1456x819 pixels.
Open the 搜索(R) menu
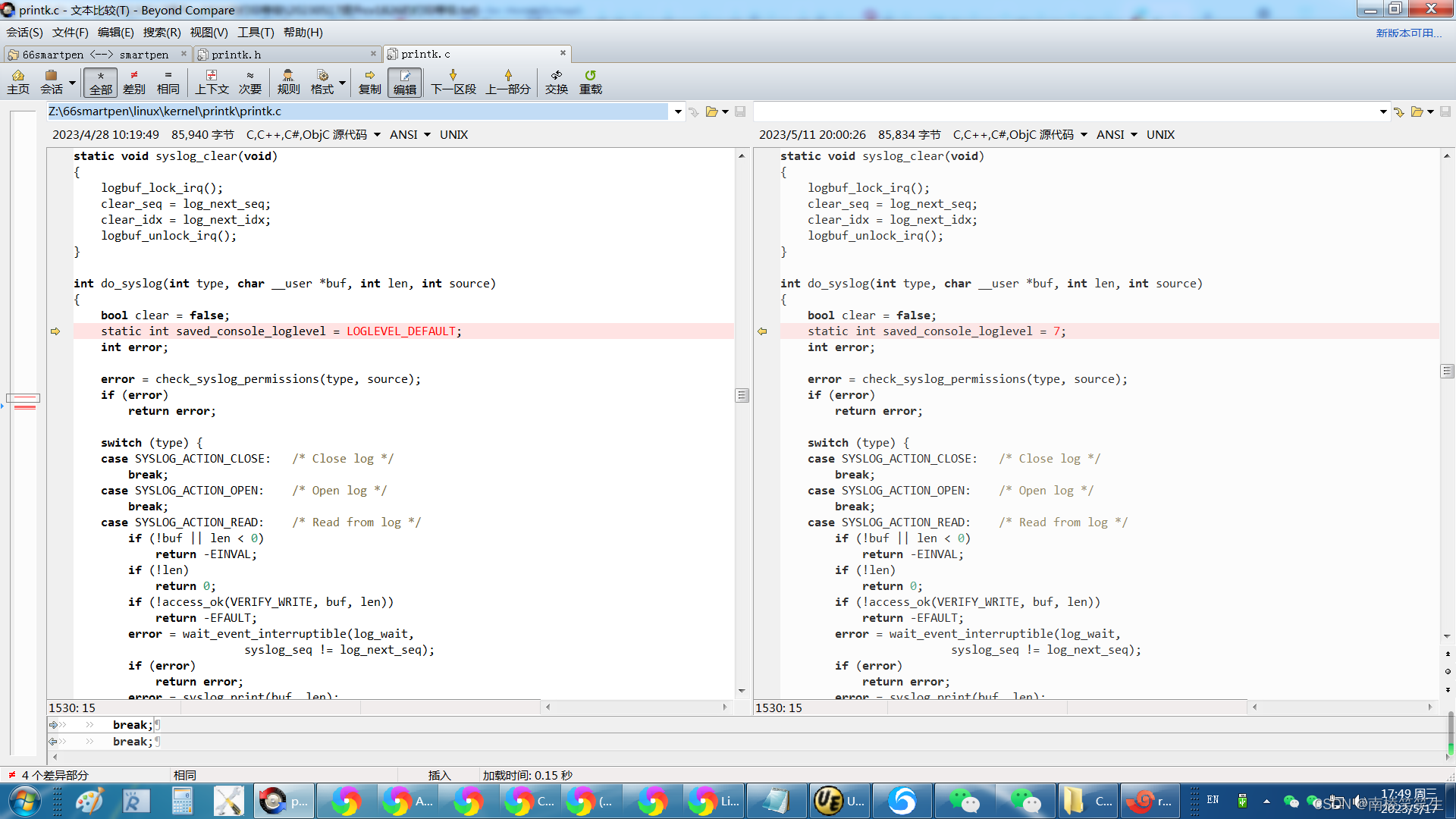(162, 32)
